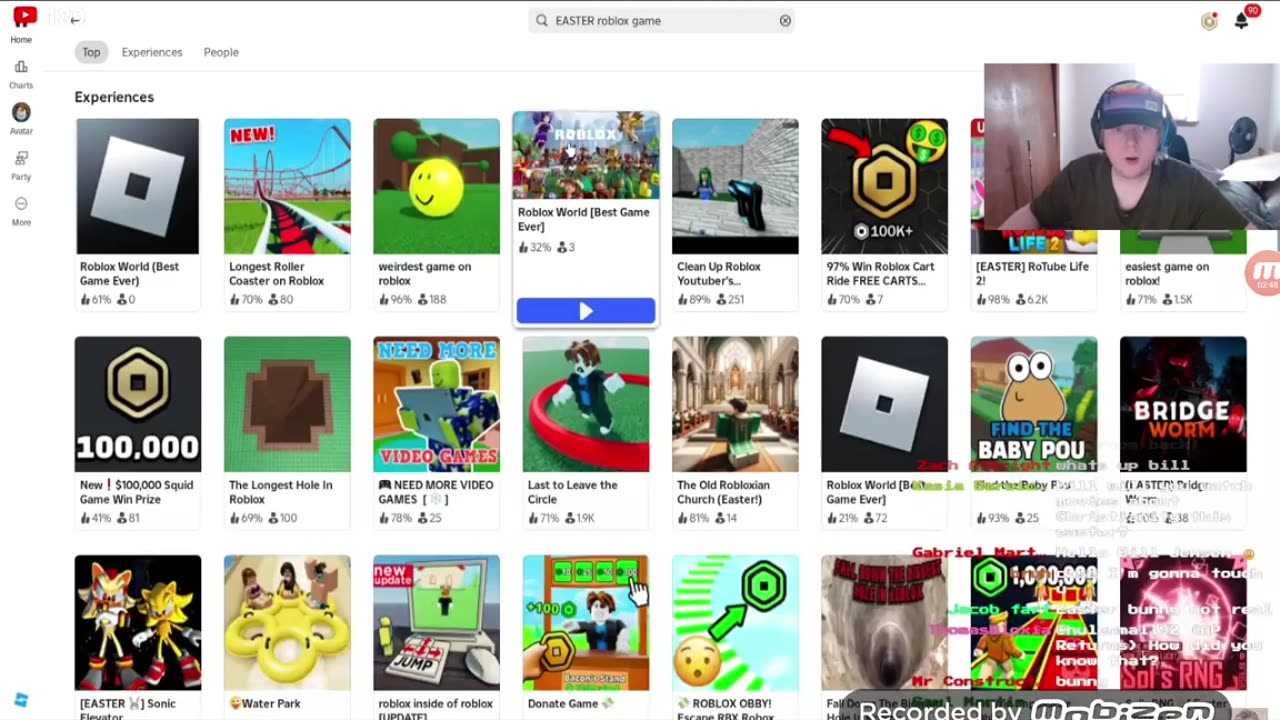The image size is (1280, 720).
Task: Click 'Last to Leave the Circle' title
Action: pyautogui.click(x=573, y=492)
